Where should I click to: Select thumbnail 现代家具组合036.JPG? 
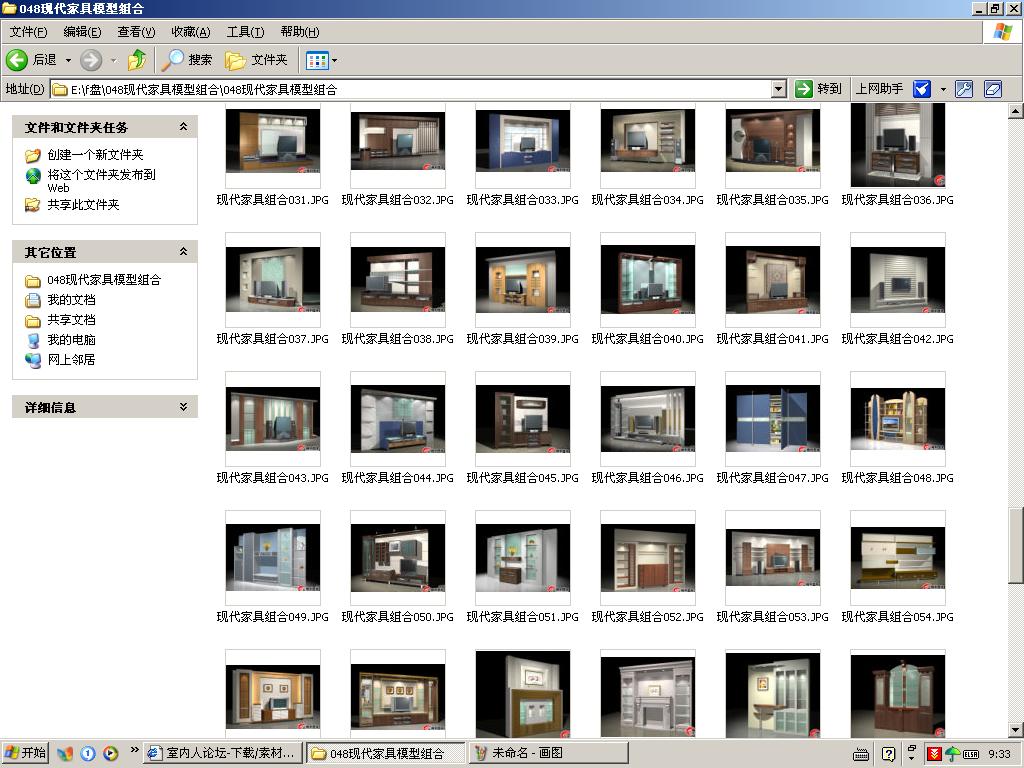[x=898, y=145]
